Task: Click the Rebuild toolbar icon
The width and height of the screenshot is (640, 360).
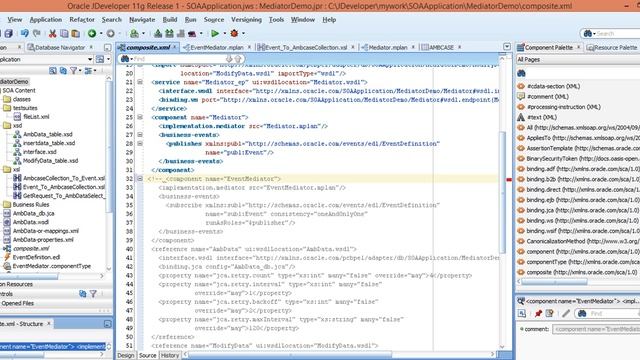Action: point(169,33)
